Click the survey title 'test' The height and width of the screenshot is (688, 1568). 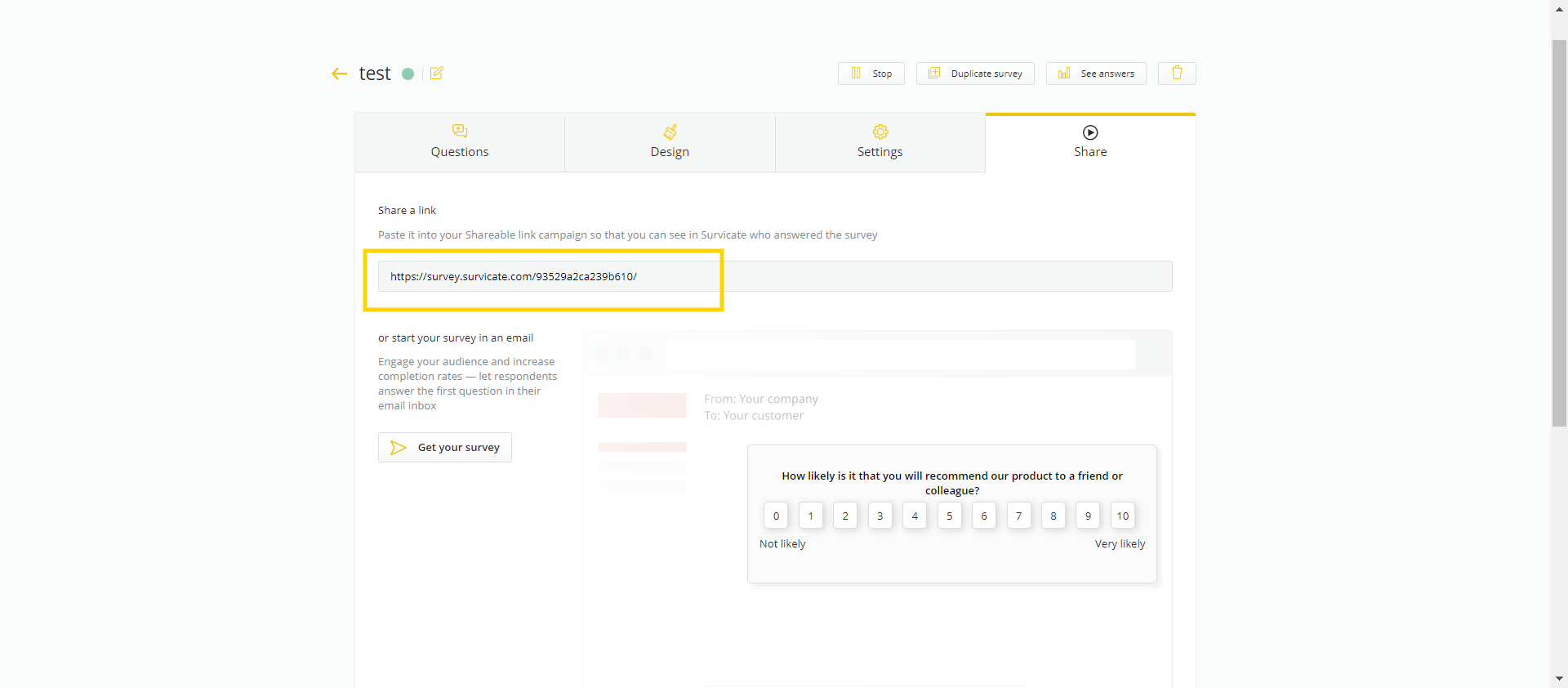(375, 74)
